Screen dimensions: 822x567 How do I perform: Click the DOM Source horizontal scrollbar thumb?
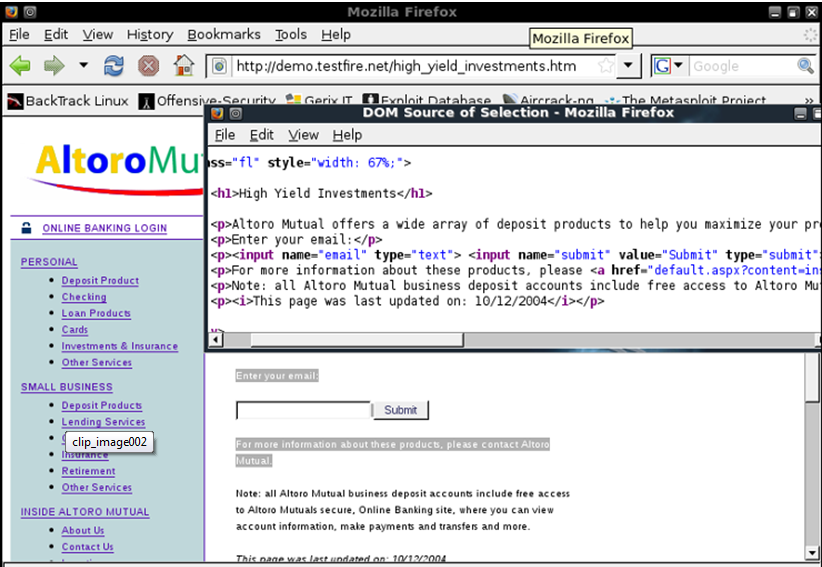357,340
